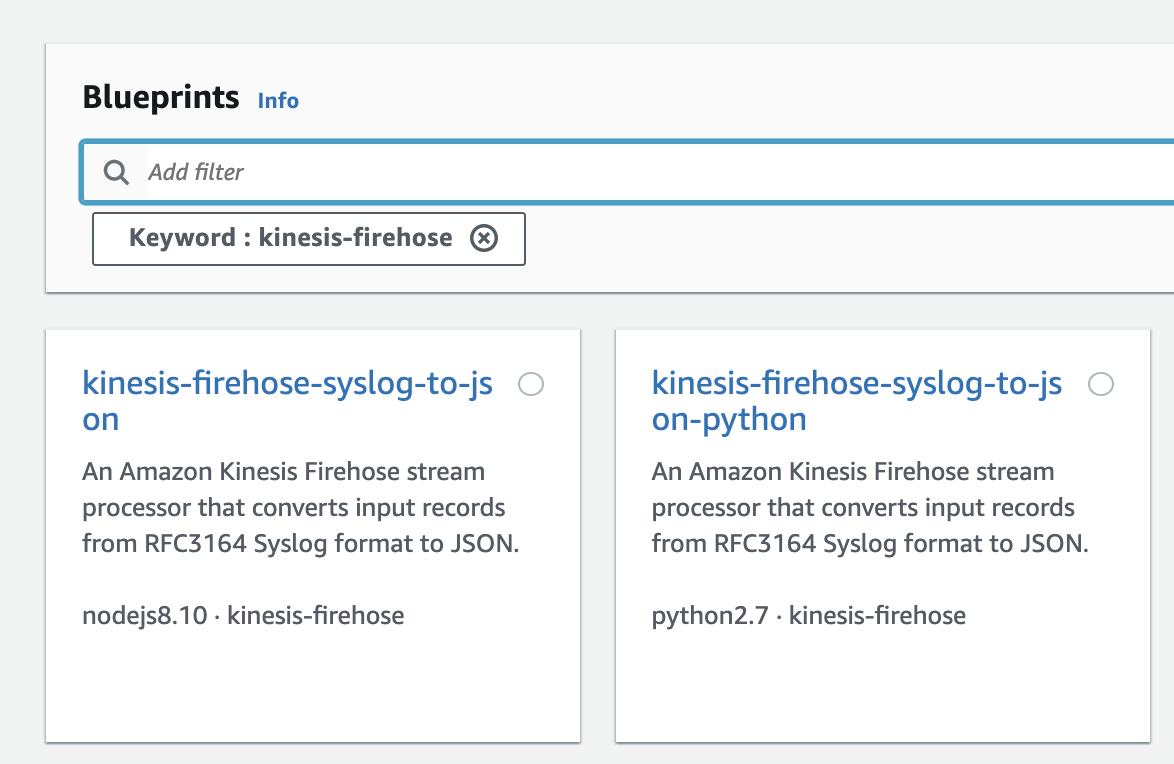
Task: Click the python2.7 runtime label
Action: point(710,615)
